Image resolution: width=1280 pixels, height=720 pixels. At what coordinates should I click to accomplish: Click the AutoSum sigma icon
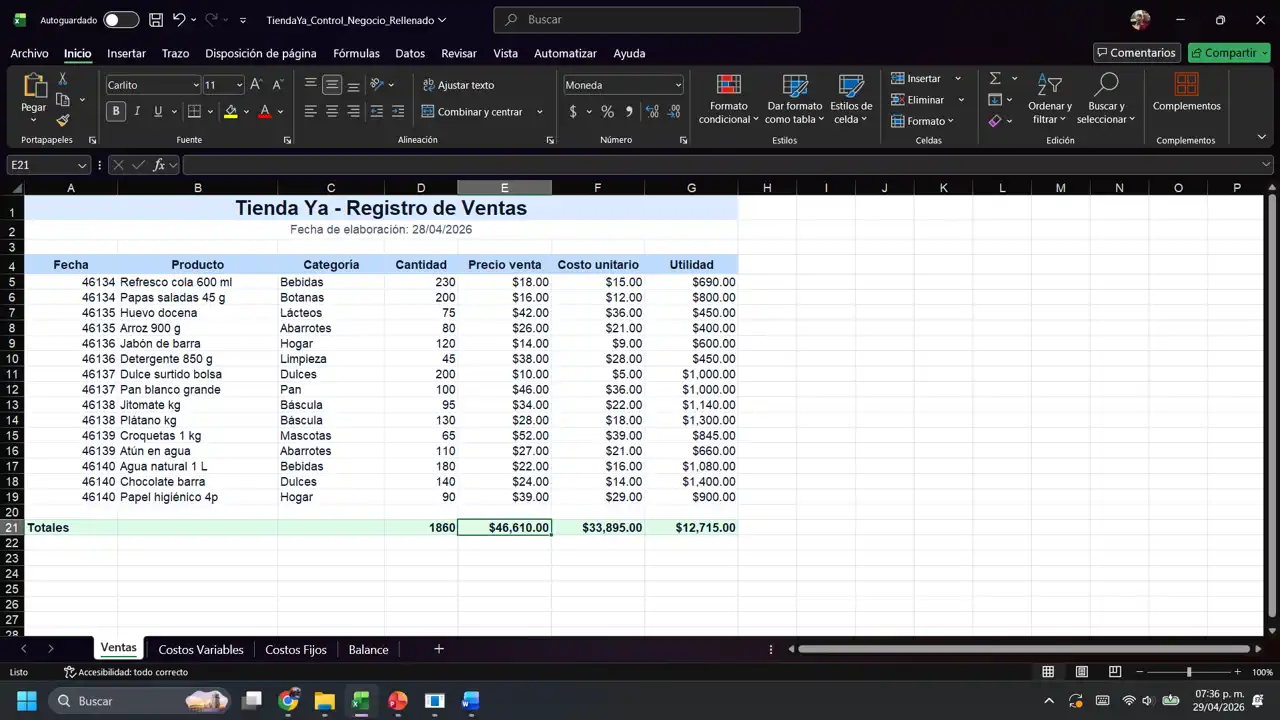[995, 78]
